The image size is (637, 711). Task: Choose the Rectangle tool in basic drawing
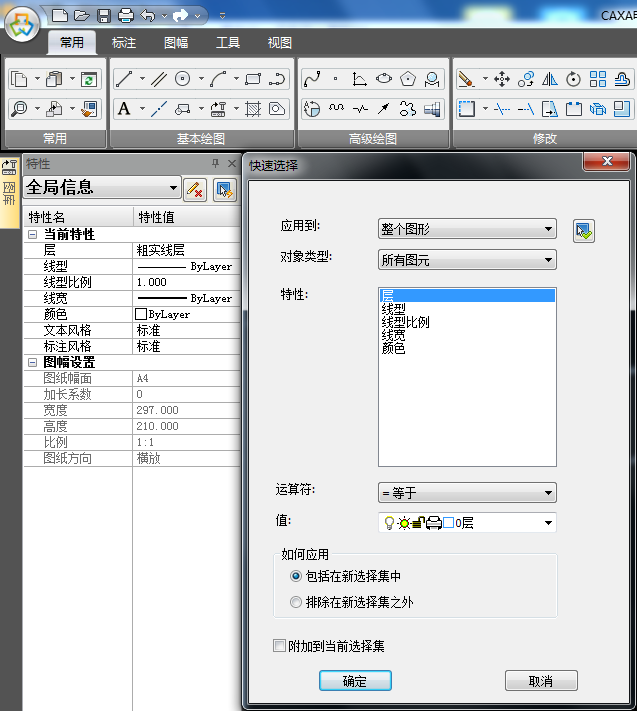tap(253, 79)
